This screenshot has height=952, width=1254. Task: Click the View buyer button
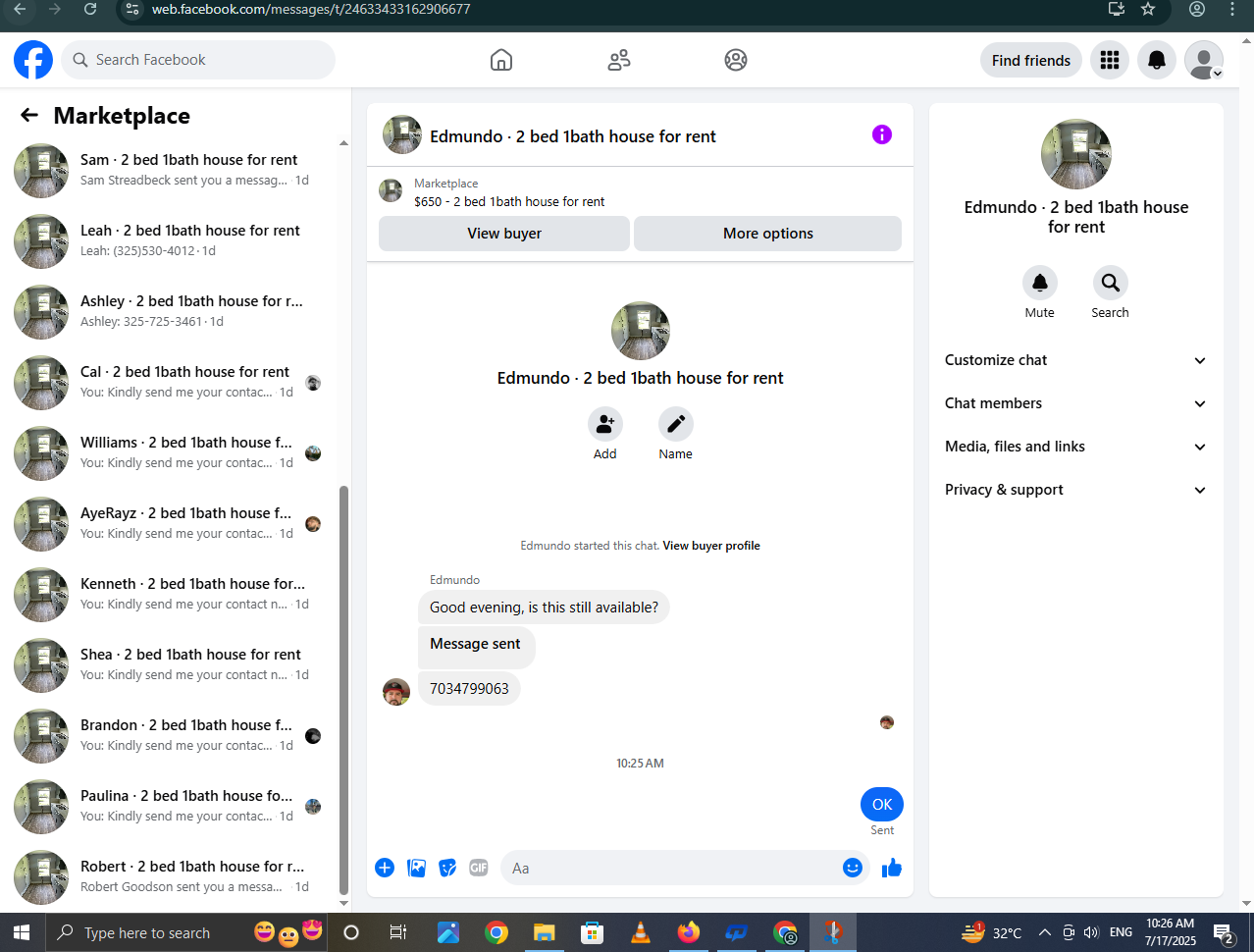504,234
